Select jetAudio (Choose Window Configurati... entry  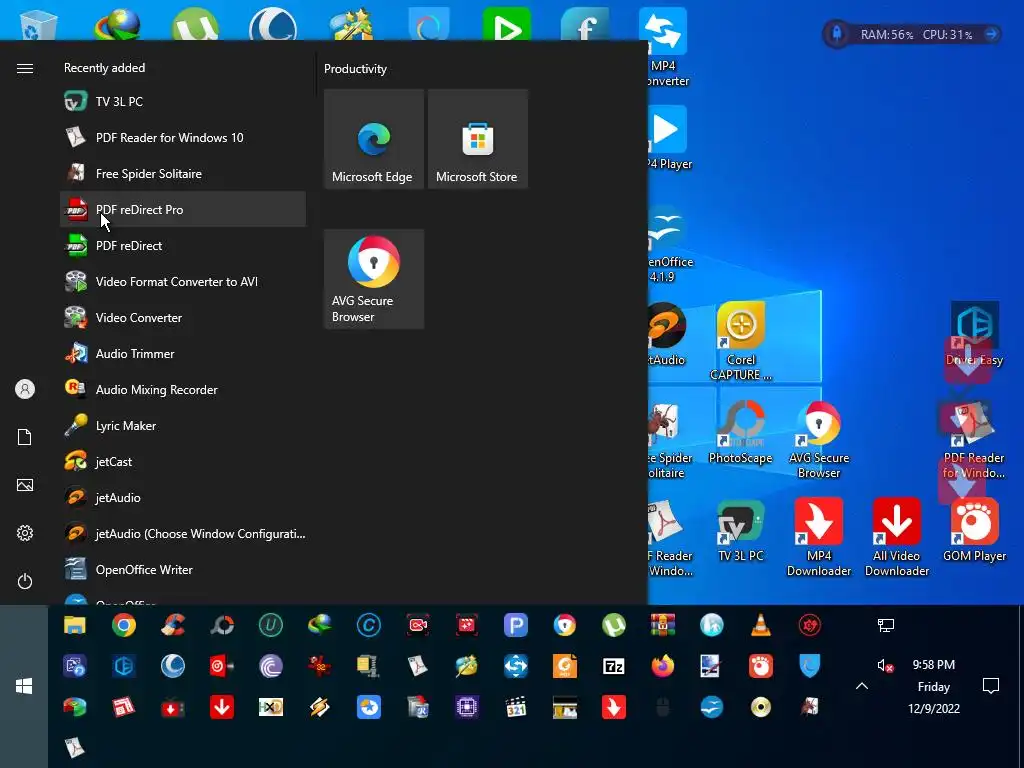pyautogui.click(x=183, y=534)
